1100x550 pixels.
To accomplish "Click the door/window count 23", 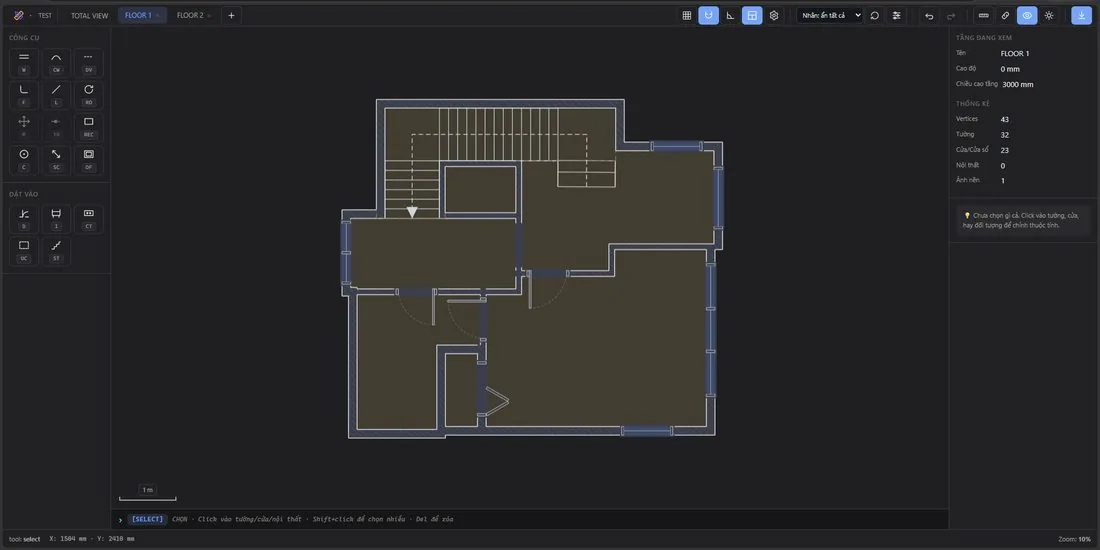I will (x=1005, y=150).
